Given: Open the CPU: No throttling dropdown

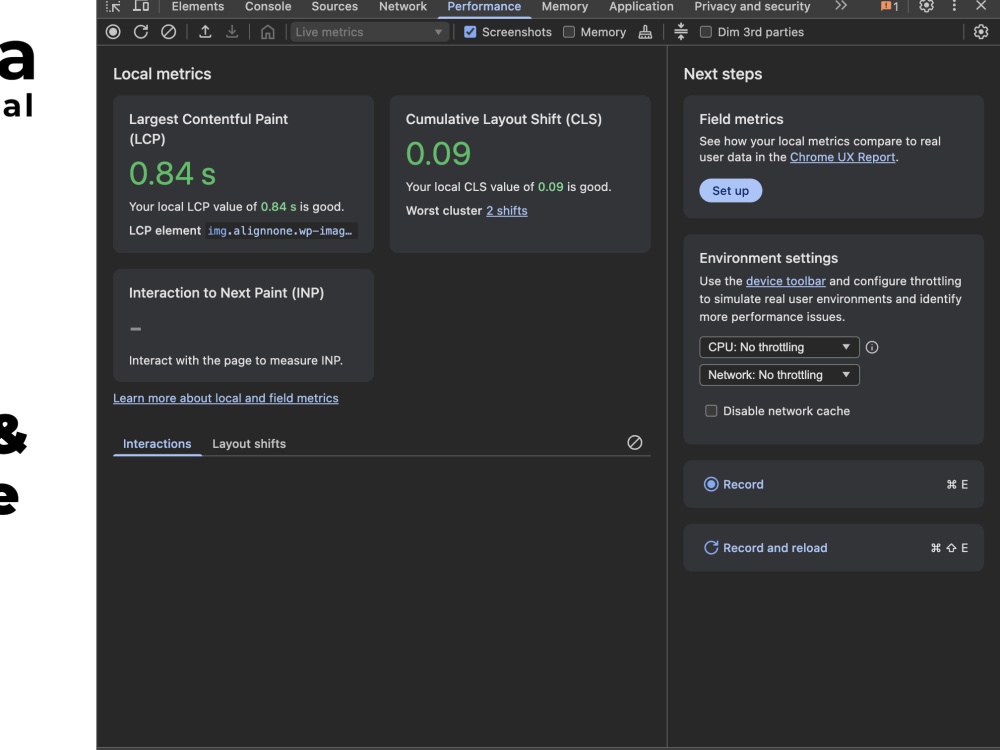Looking at the screenshot, I should 779,348.
